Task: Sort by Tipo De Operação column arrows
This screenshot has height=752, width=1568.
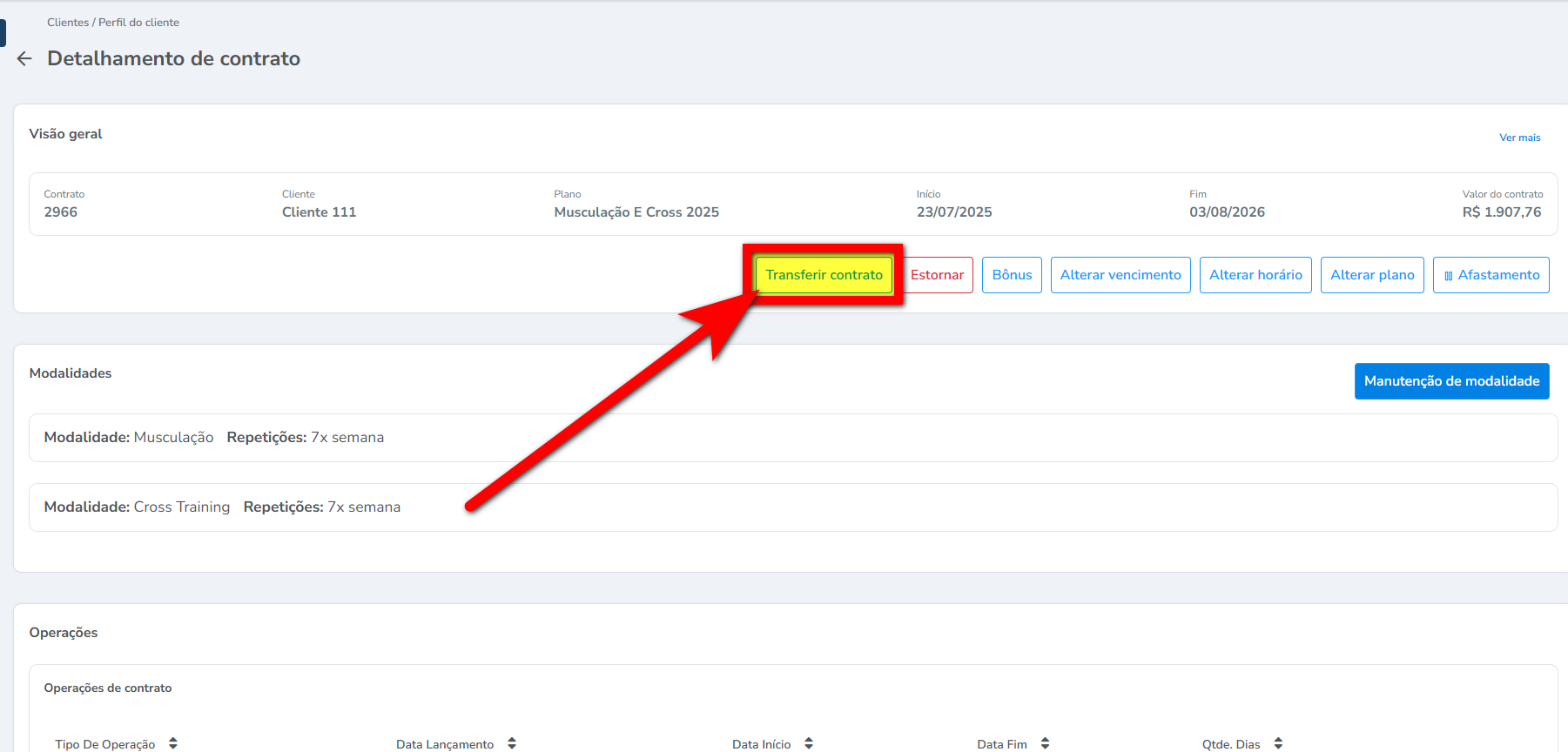Action: coord(173,743)
